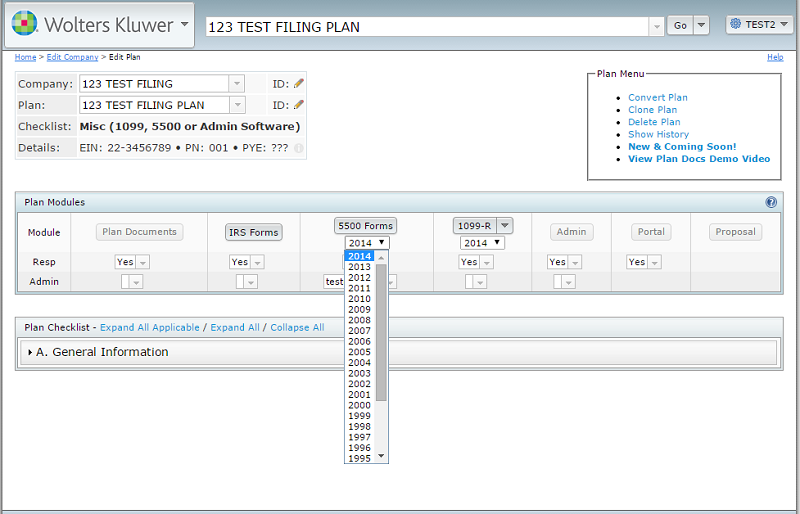Click the Wolters Kluwer logo icon
800x514 pixels.
click(x=24, y=23)
